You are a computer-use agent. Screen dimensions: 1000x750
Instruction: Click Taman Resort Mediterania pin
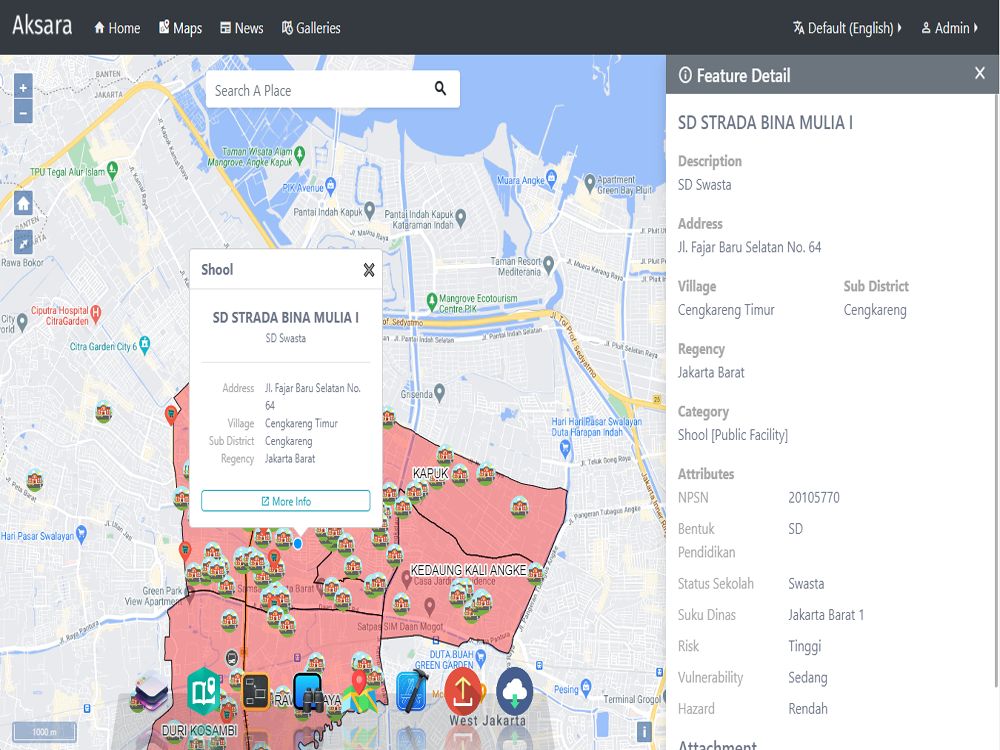click(x=548, y=265)
